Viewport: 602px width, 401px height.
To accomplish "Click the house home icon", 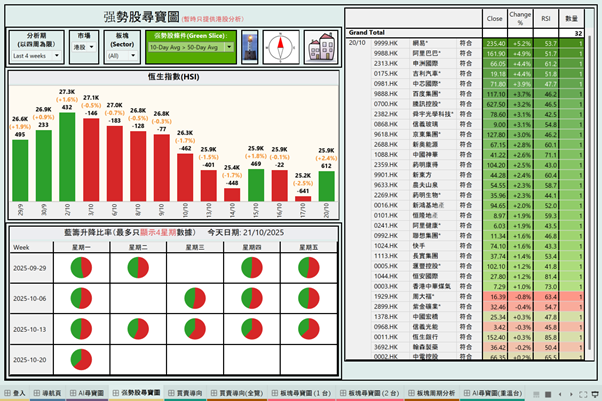I will [321, 46].
